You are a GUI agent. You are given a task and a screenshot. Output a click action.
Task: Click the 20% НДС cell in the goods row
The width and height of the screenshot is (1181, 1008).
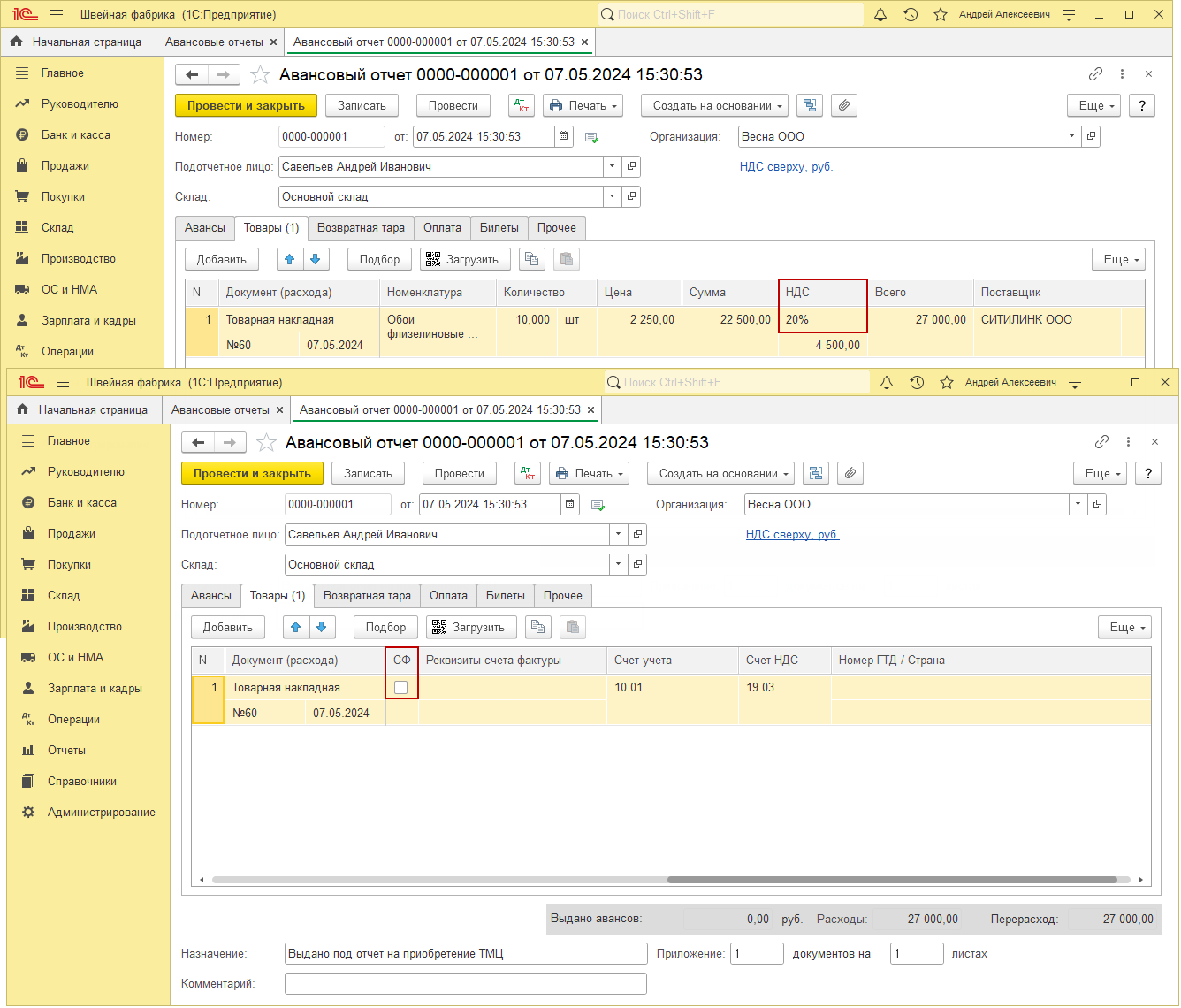tap(821, 320)
